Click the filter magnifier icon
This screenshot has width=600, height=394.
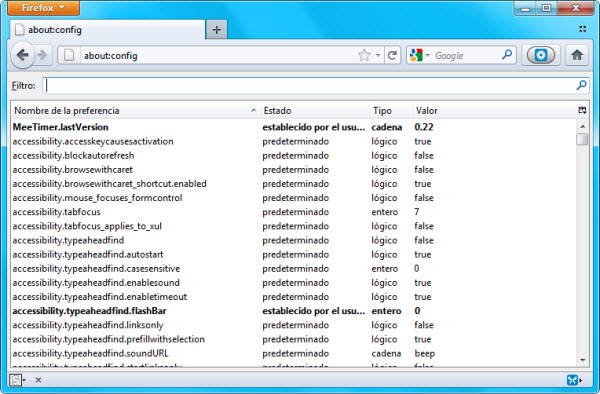[x=581, y=85]
